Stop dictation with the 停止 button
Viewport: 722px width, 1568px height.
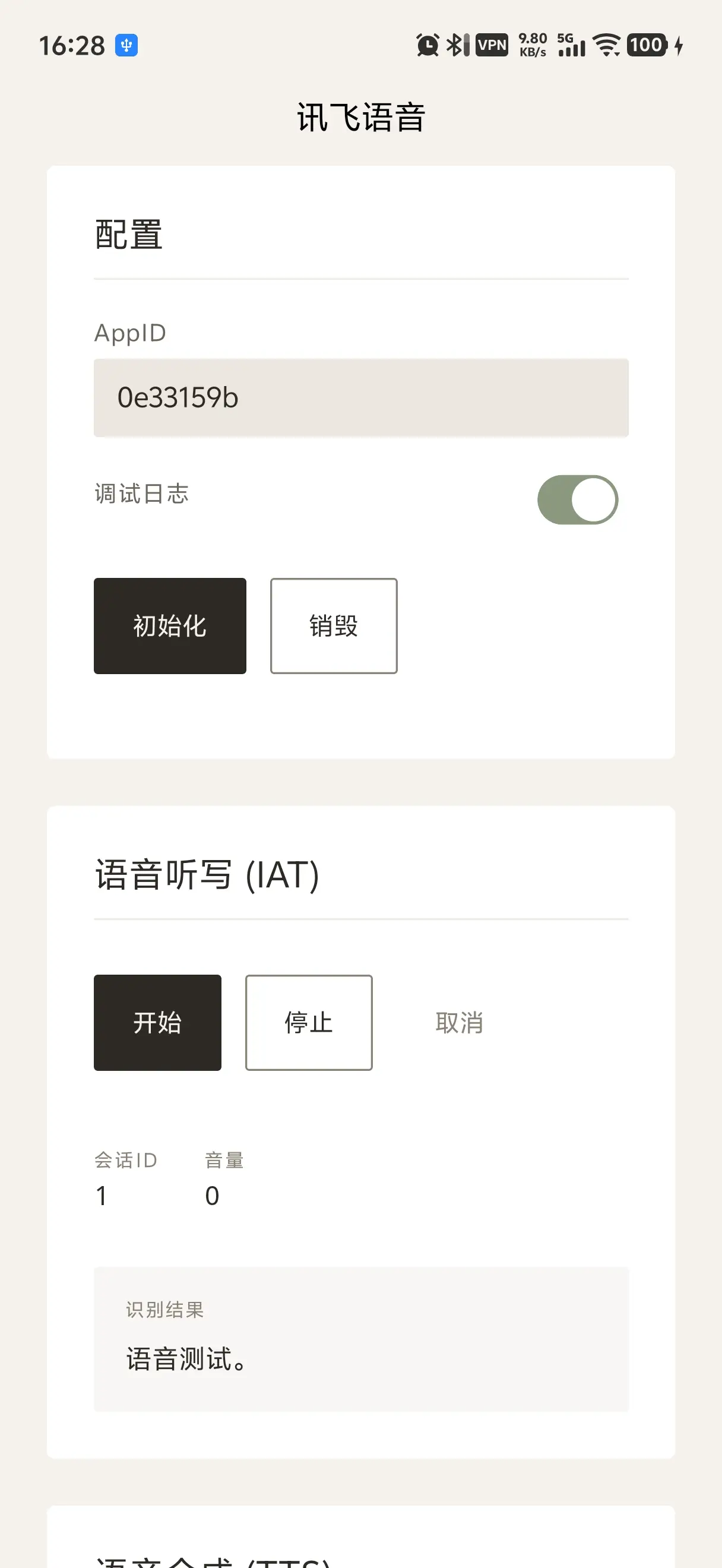(309, 1022)
